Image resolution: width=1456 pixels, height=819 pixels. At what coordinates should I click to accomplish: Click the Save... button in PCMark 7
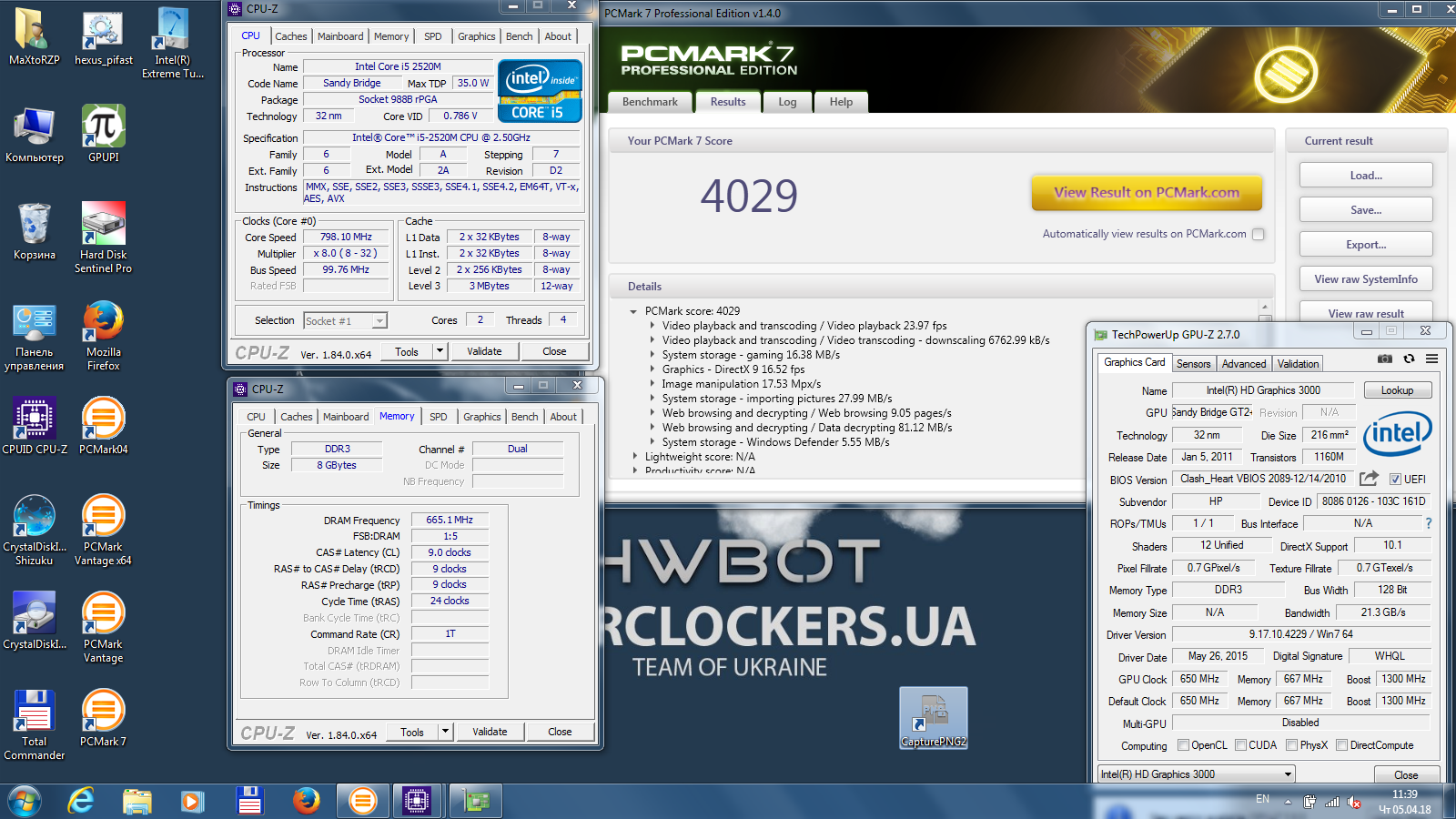[1366, 209]
